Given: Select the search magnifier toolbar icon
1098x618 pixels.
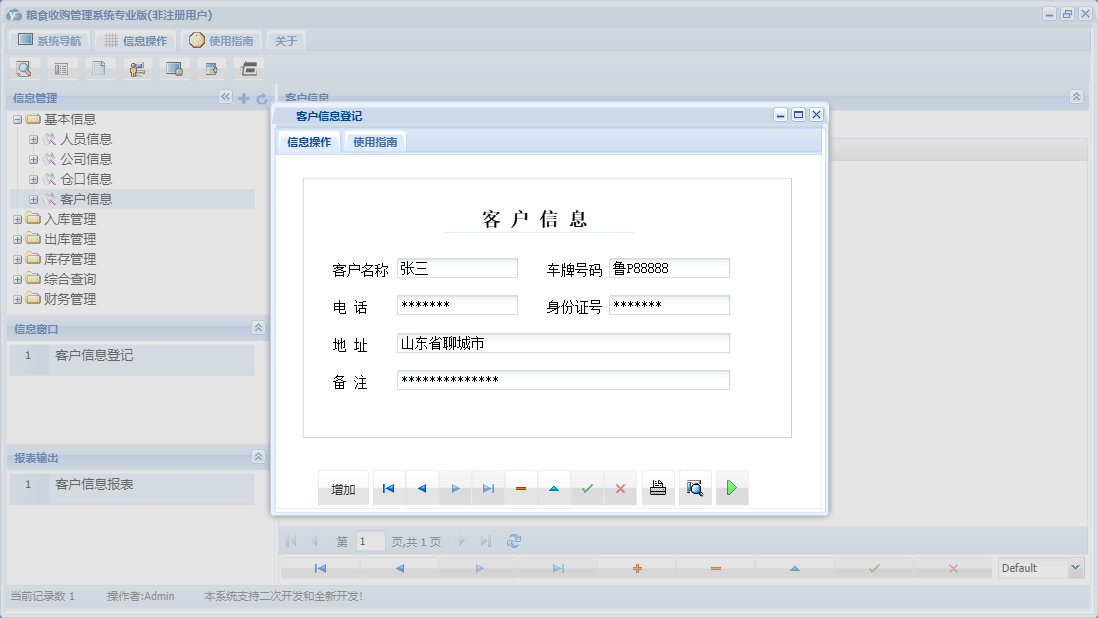Looking at the screenshot, I should 23,68.
